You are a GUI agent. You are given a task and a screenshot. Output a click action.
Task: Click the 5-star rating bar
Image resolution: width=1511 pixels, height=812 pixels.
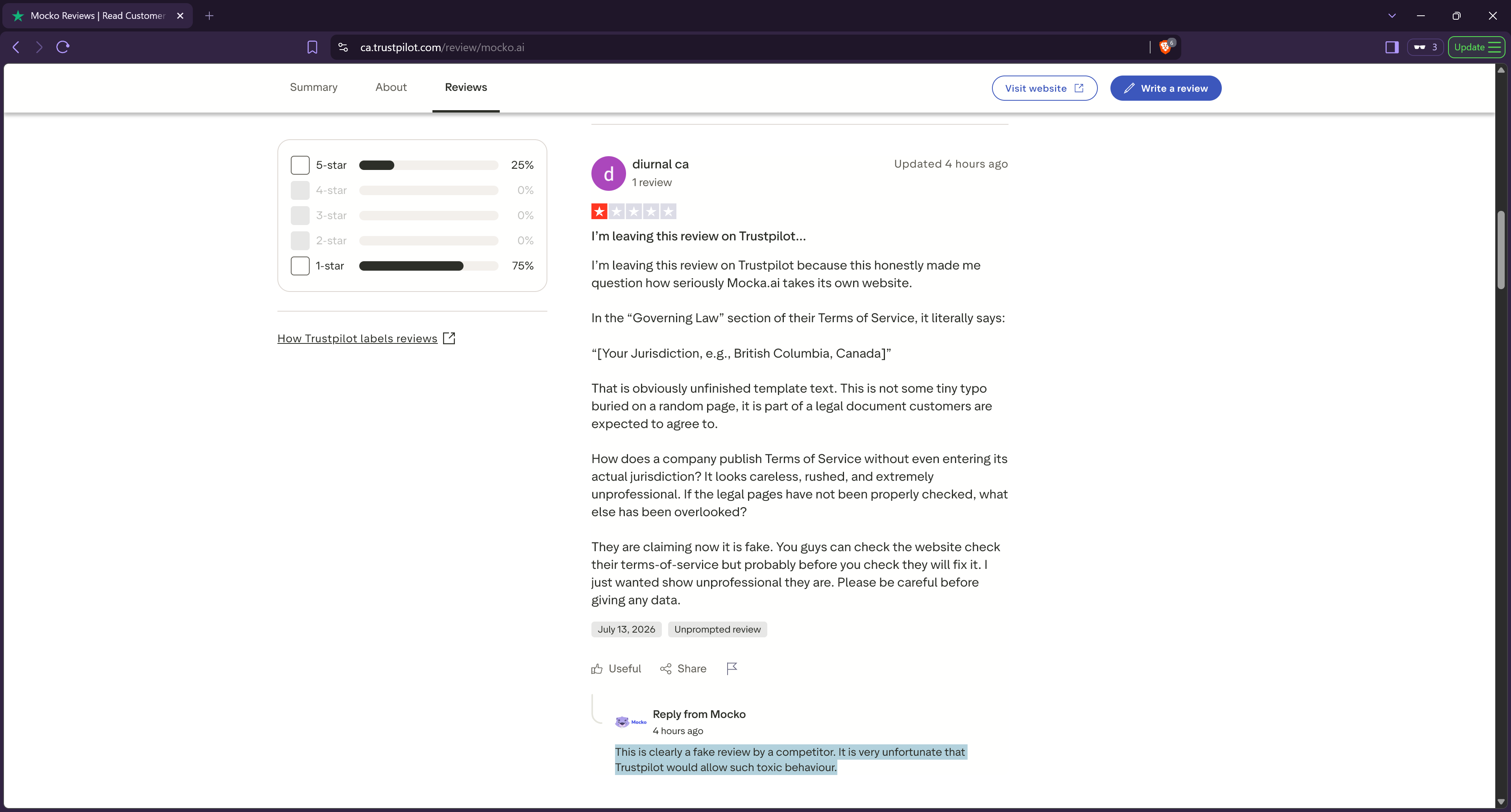click(429, 165)
